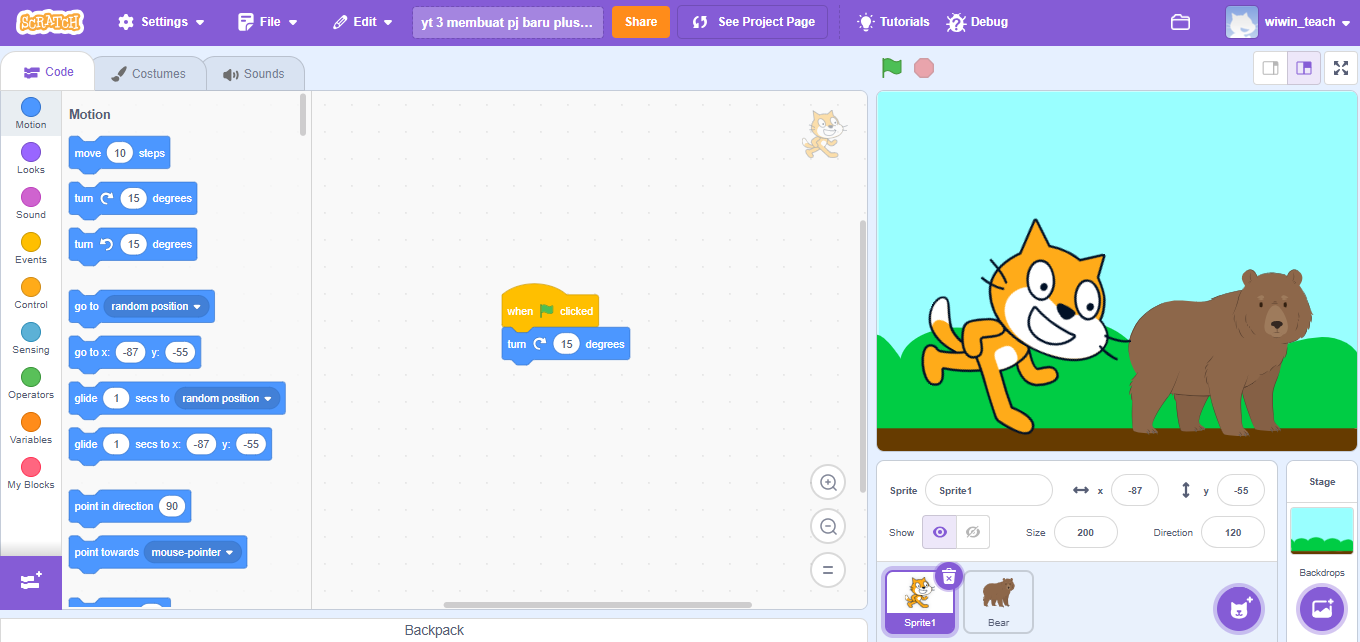Expand the 'point towards mouse-pointer' dropdown
Screen dimensions: 1360x642
[229, 552]
